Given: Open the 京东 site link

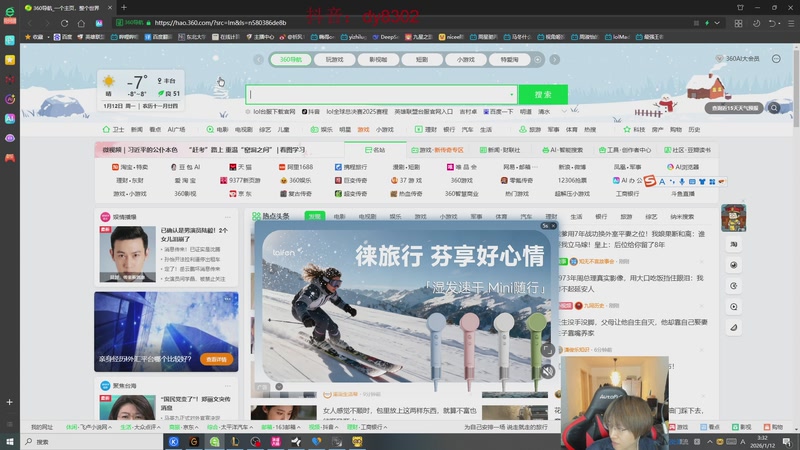Looking at the screenshot, I should click(240, 194).
